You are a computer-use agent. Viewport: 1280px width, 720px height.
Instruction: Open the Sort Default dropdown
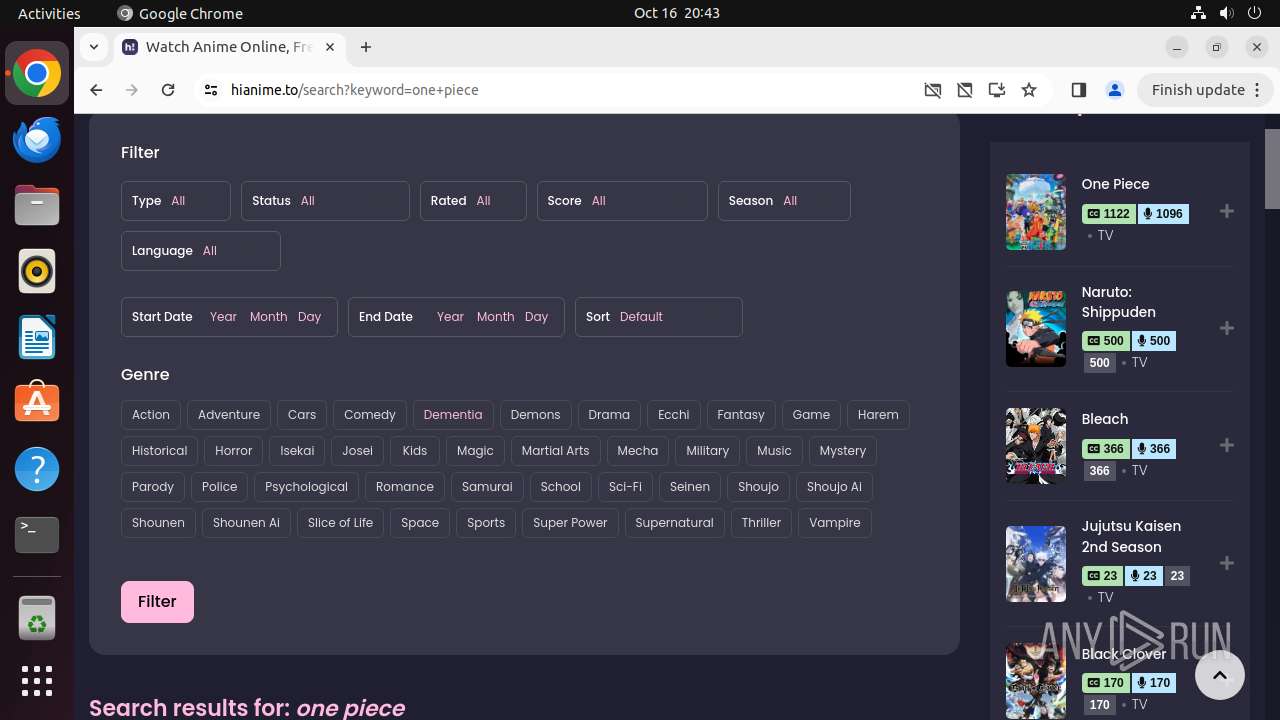[659, 317]
